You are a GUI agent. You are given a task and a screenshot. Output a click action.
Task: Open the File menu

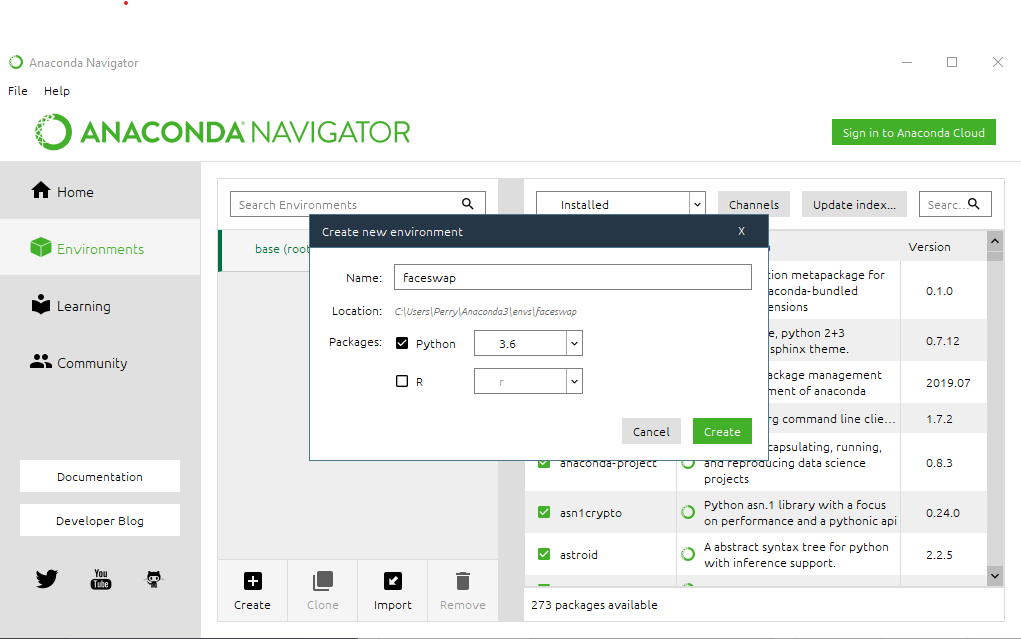point(18,91)
